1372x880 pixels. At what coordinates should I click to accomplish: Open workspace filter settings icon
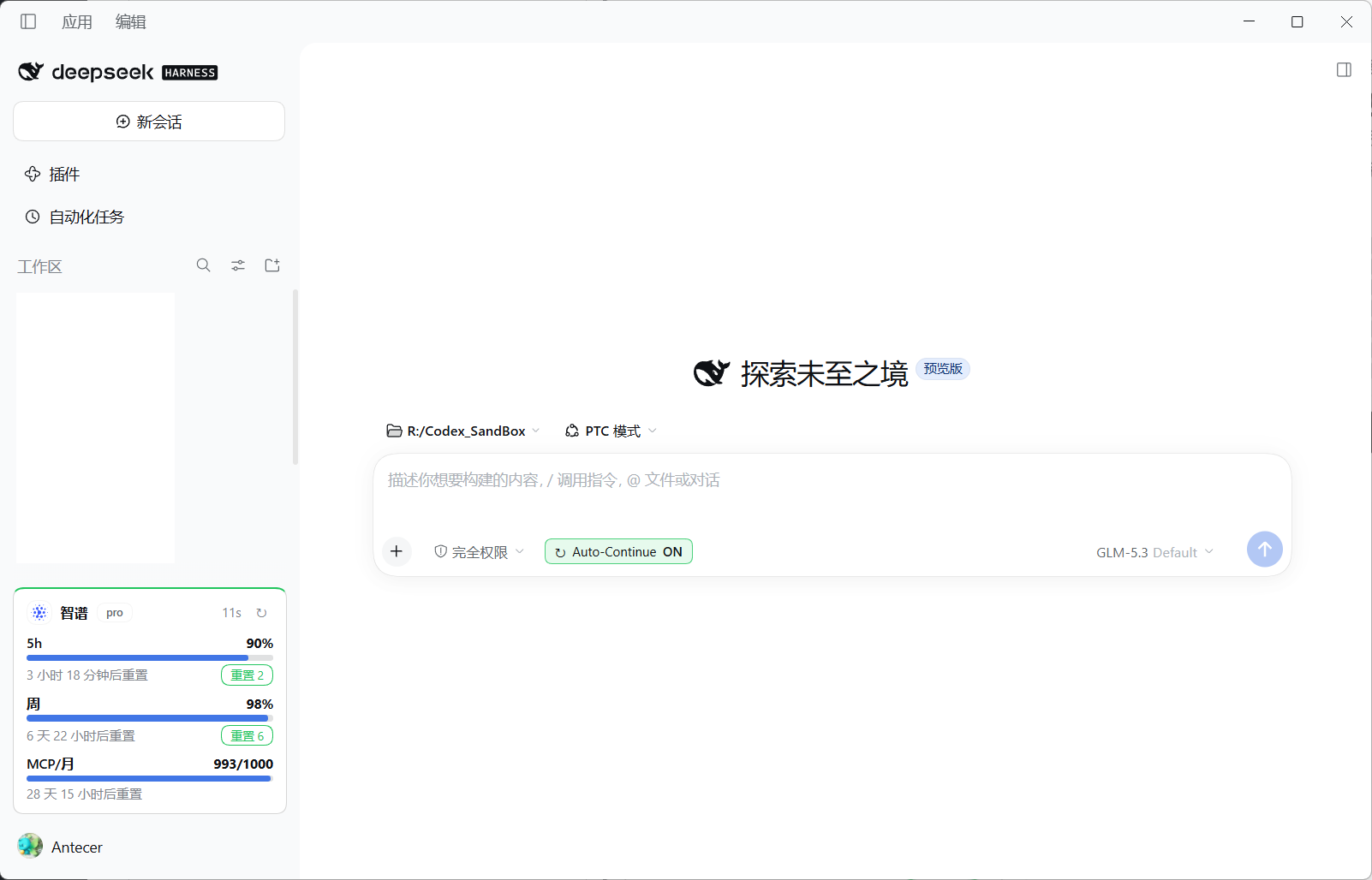[x=238, y=265]
